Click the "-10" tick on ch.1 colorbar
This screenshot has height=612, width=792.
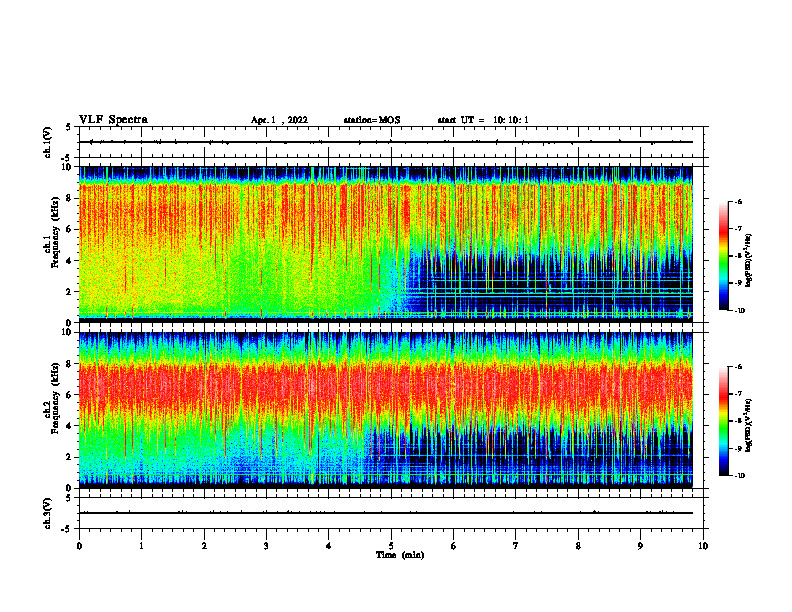click(x=739, y=311)
